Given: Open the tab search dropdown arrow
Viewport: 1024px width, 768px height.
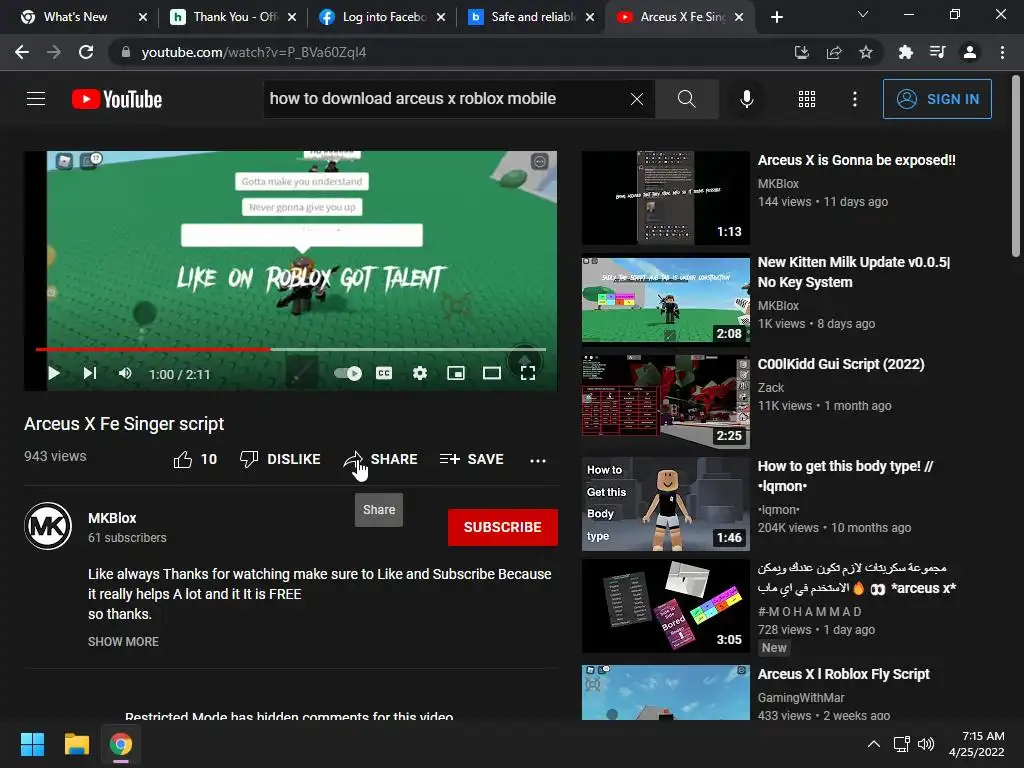Looking at the screenshot, I should pyautogui.click(x=863, y=14).
